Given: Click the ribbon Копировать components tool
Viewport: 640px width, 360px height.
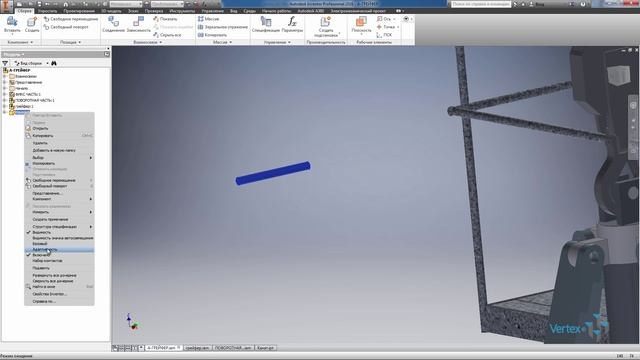Looking at the screenshot, I should pos(212,35).
